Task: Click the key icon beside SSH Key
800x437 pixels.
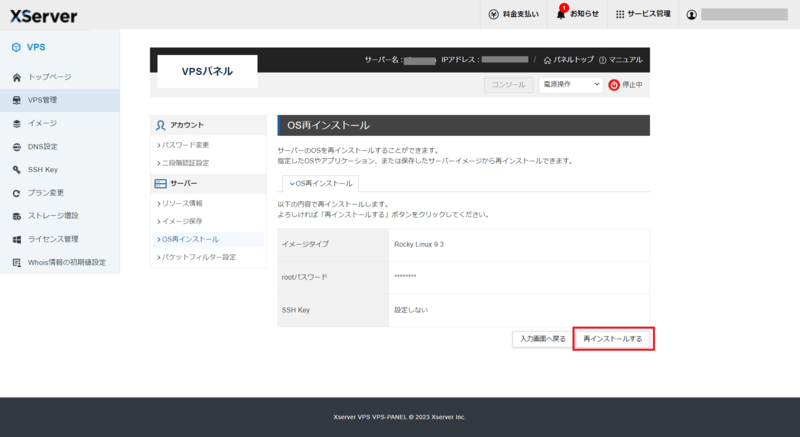Action: click(x=17, y=170)
